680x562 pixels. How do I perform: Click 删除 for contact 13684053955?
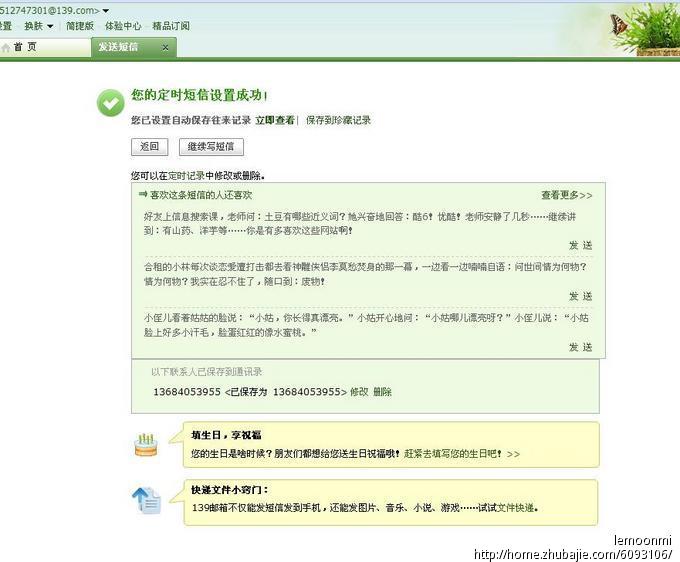pos(382,392)
